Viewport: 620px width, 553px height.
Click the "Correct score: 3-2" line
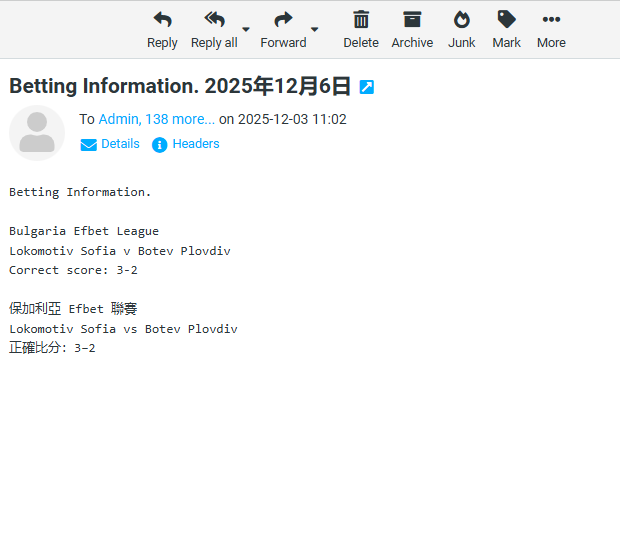click(x=73, y=270)
